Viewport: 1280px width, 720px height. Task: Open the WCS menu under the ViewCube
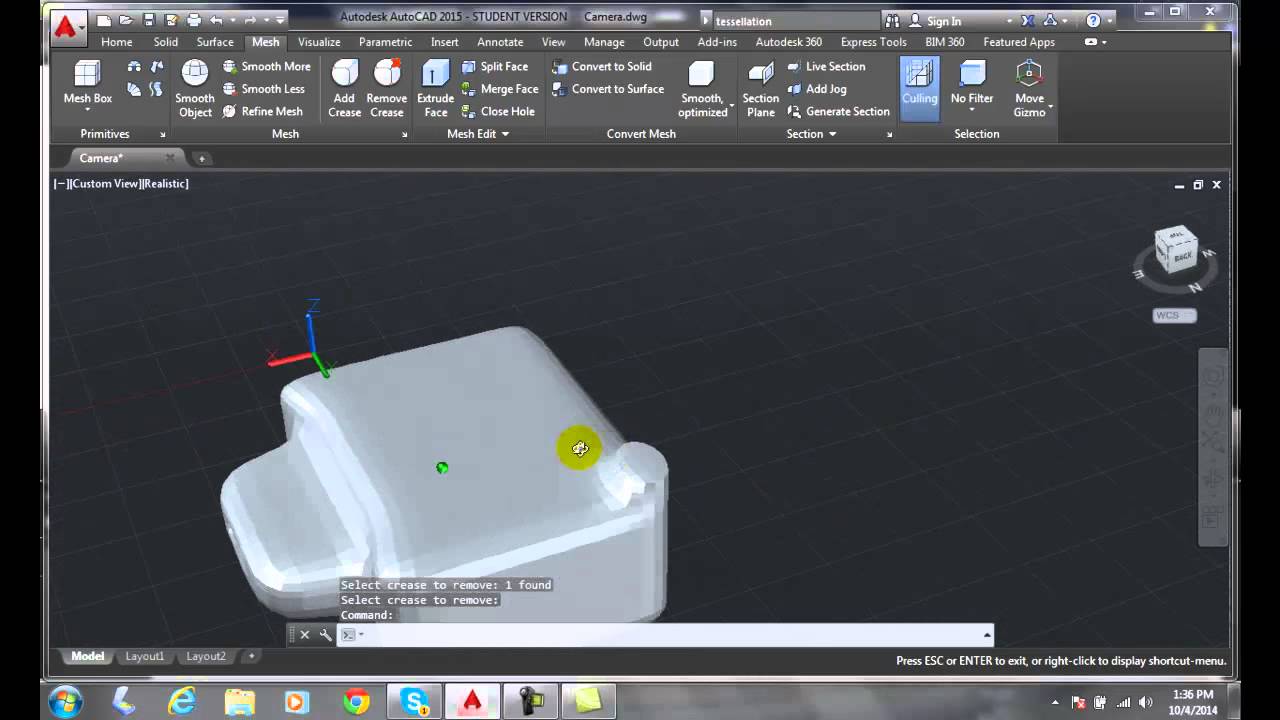1174,315
